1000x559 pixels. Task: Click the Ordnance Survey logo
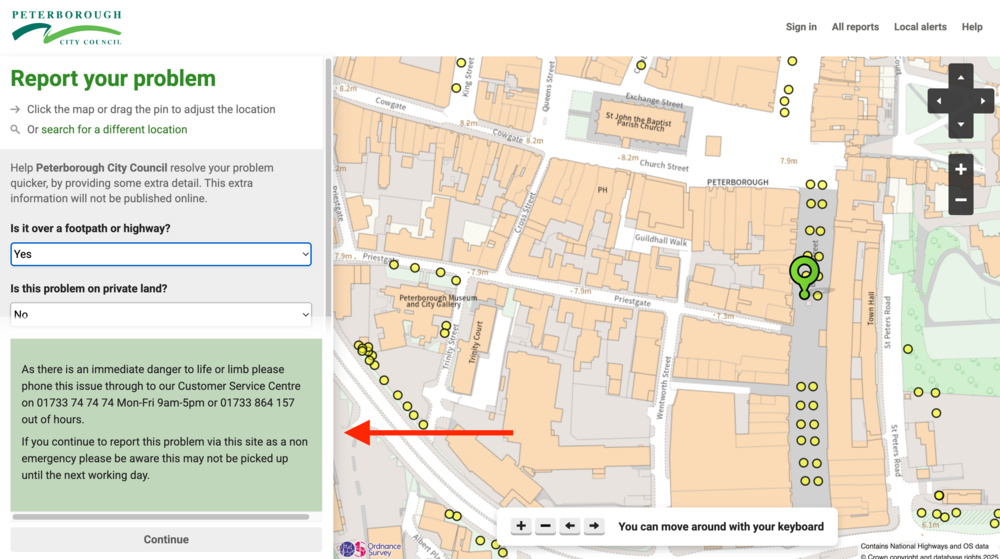pos(370,549)
